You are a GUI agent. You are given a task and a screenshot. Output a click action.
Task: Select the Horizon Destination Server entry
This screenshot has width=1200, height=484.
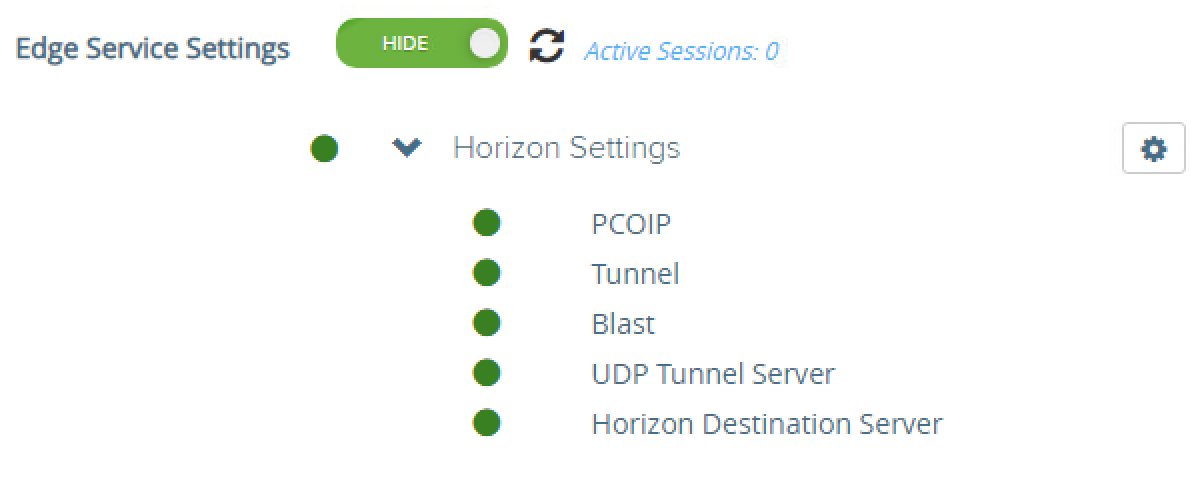pyautogui.click(x=766, y=424)
